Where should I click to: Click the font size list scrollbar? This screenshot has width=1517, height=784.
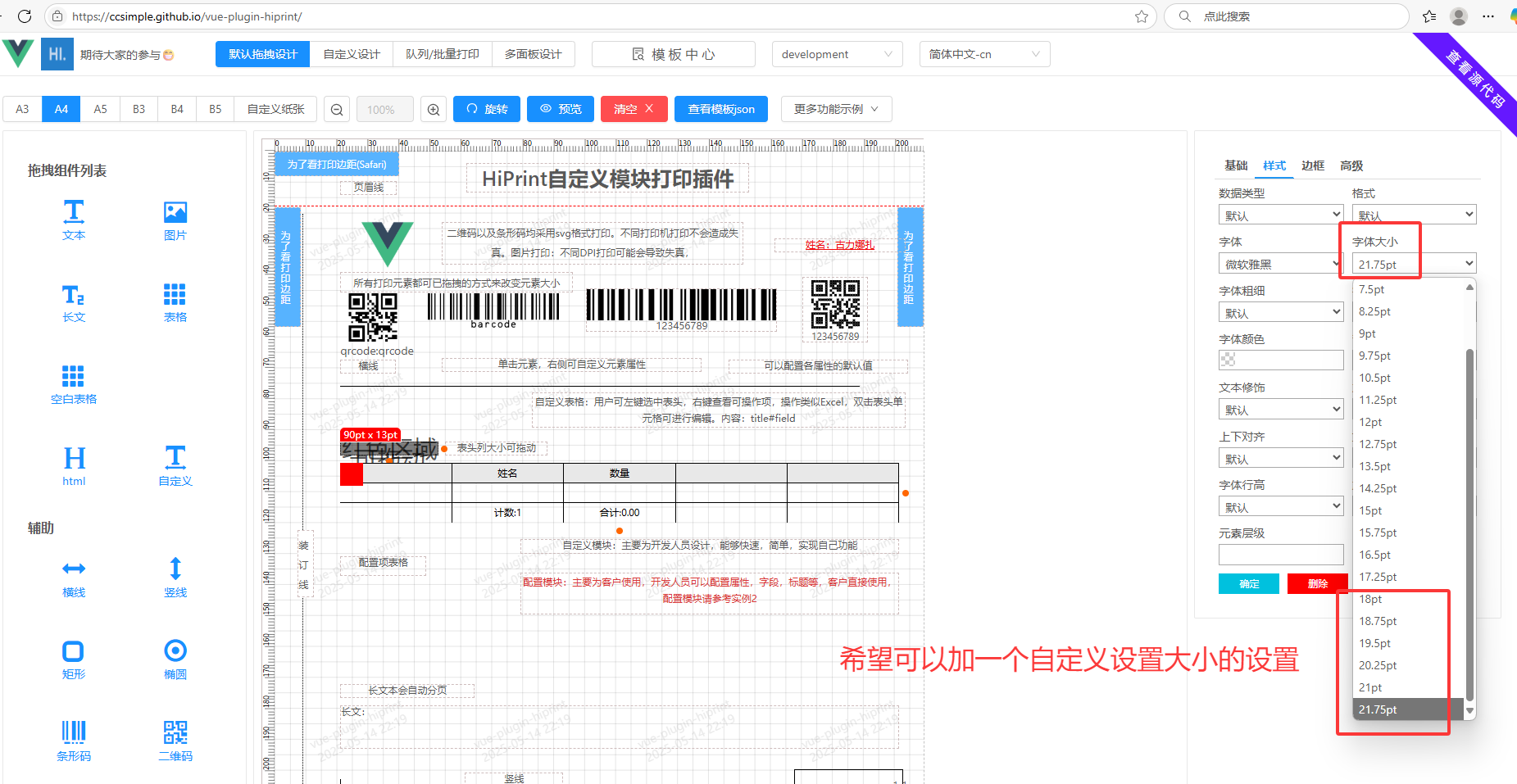[x=1469, y=524]
